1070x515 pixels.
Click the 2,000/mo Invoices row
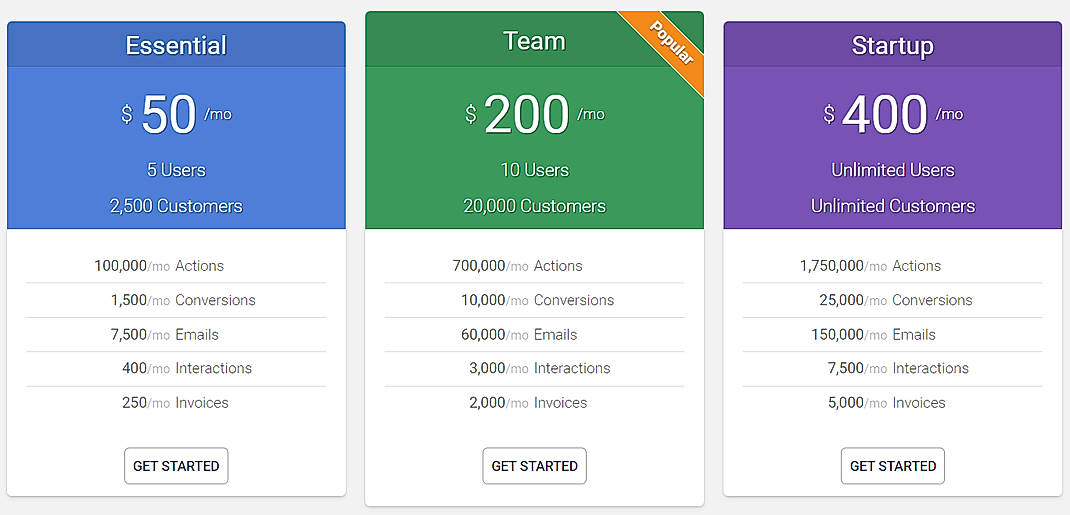tap(534, 403)
